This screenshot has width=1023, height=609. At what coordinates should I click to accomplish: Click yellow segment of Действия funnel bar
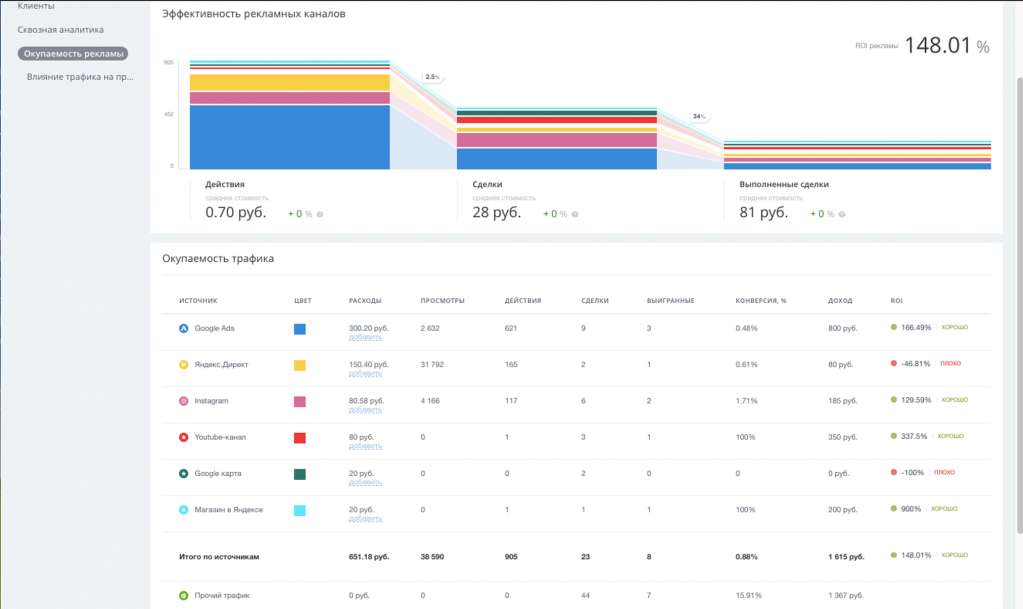point(290,82)
